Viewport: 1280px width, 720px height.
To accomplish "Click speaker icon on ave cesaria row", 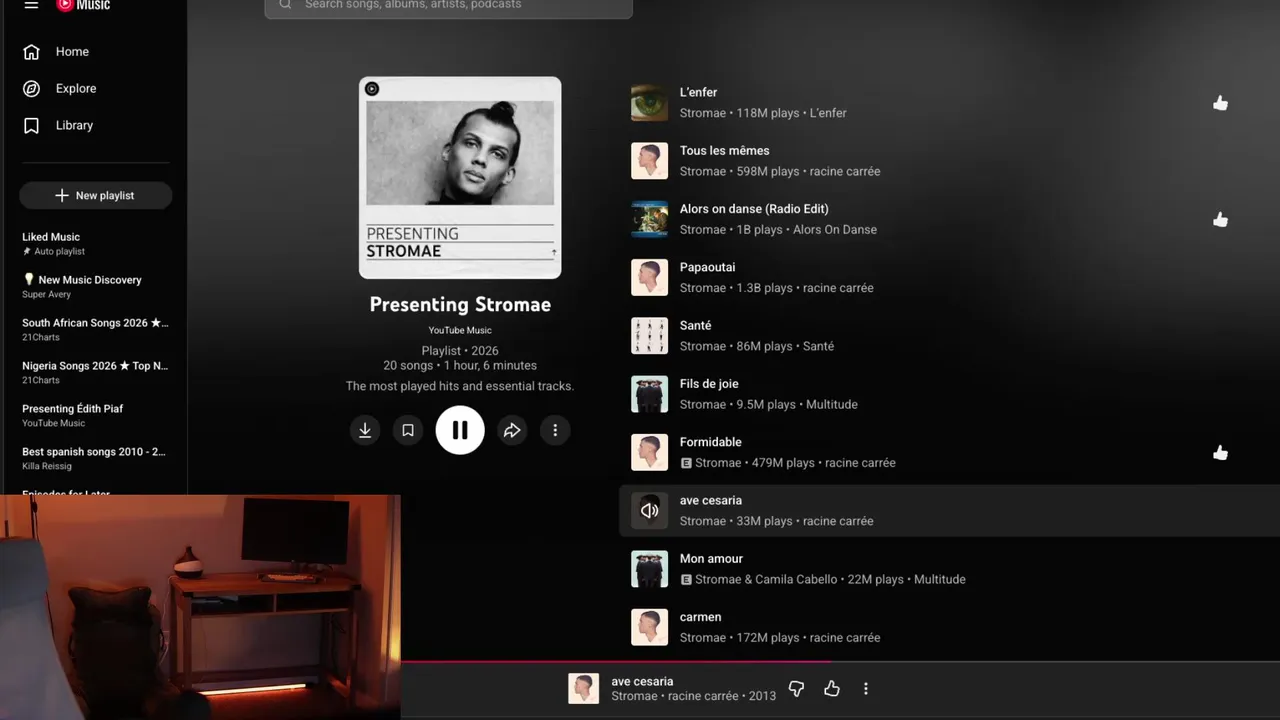I will point(649,511).
